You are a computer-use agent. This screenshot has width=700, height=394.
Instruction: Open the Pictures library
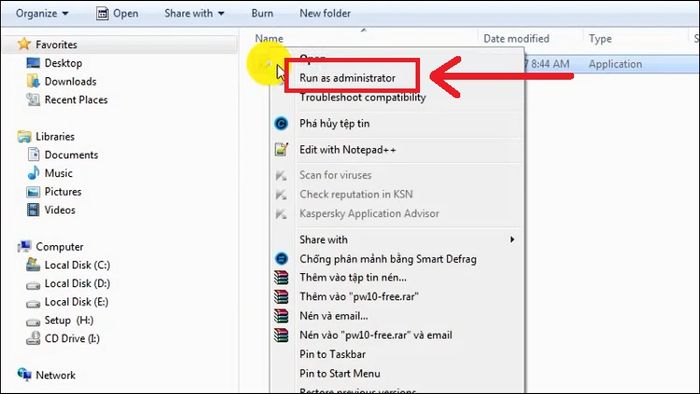(x=63, y=191)
